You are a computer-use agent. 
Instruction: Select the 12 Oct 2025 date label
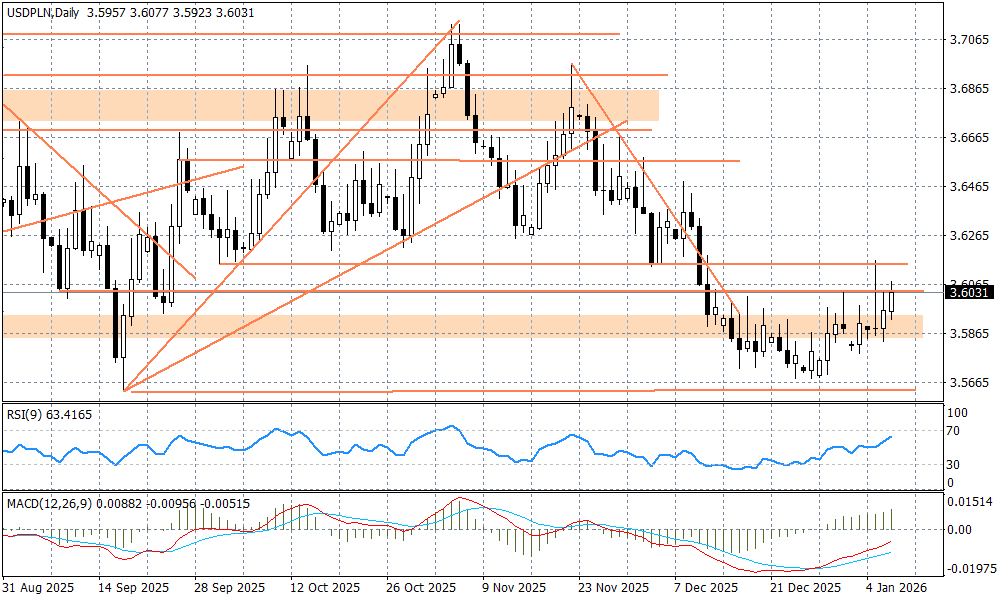[x=325, y=587]
